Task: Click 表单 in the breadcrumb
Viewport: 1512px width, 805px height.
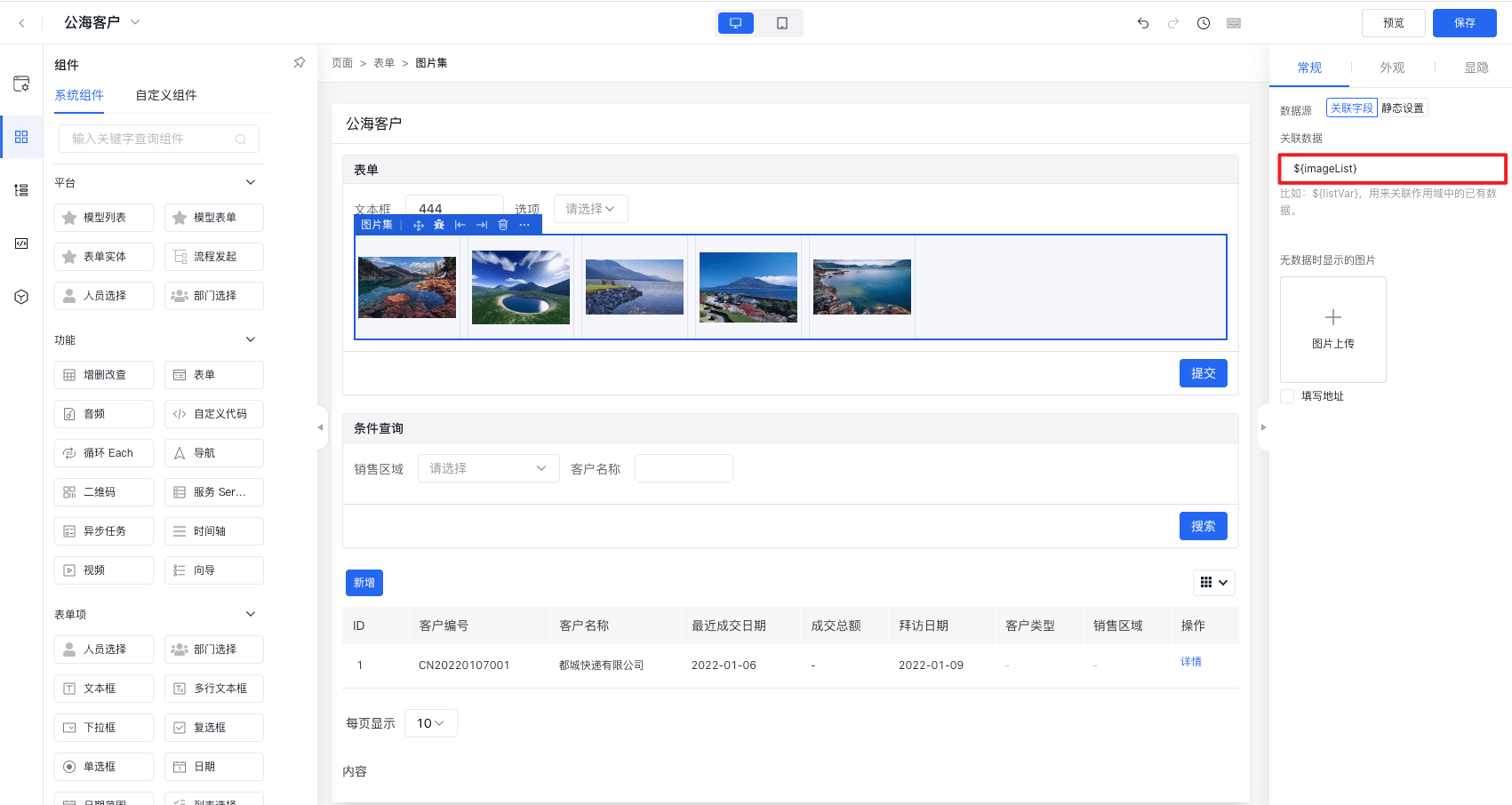Action: 384,63
